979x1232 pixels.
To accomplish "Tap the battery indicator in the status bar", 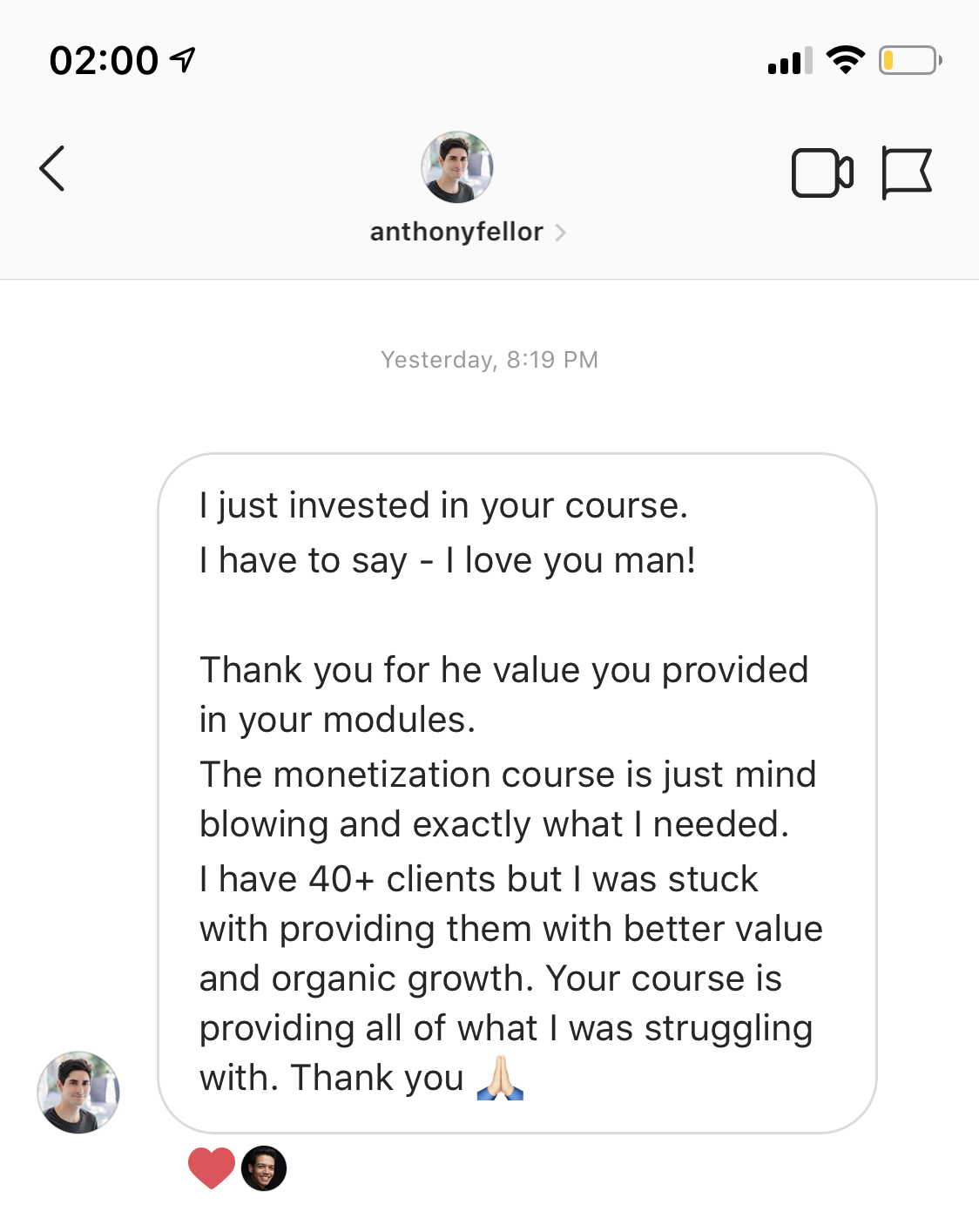I will pyautogui.click(x=909, y=60).
